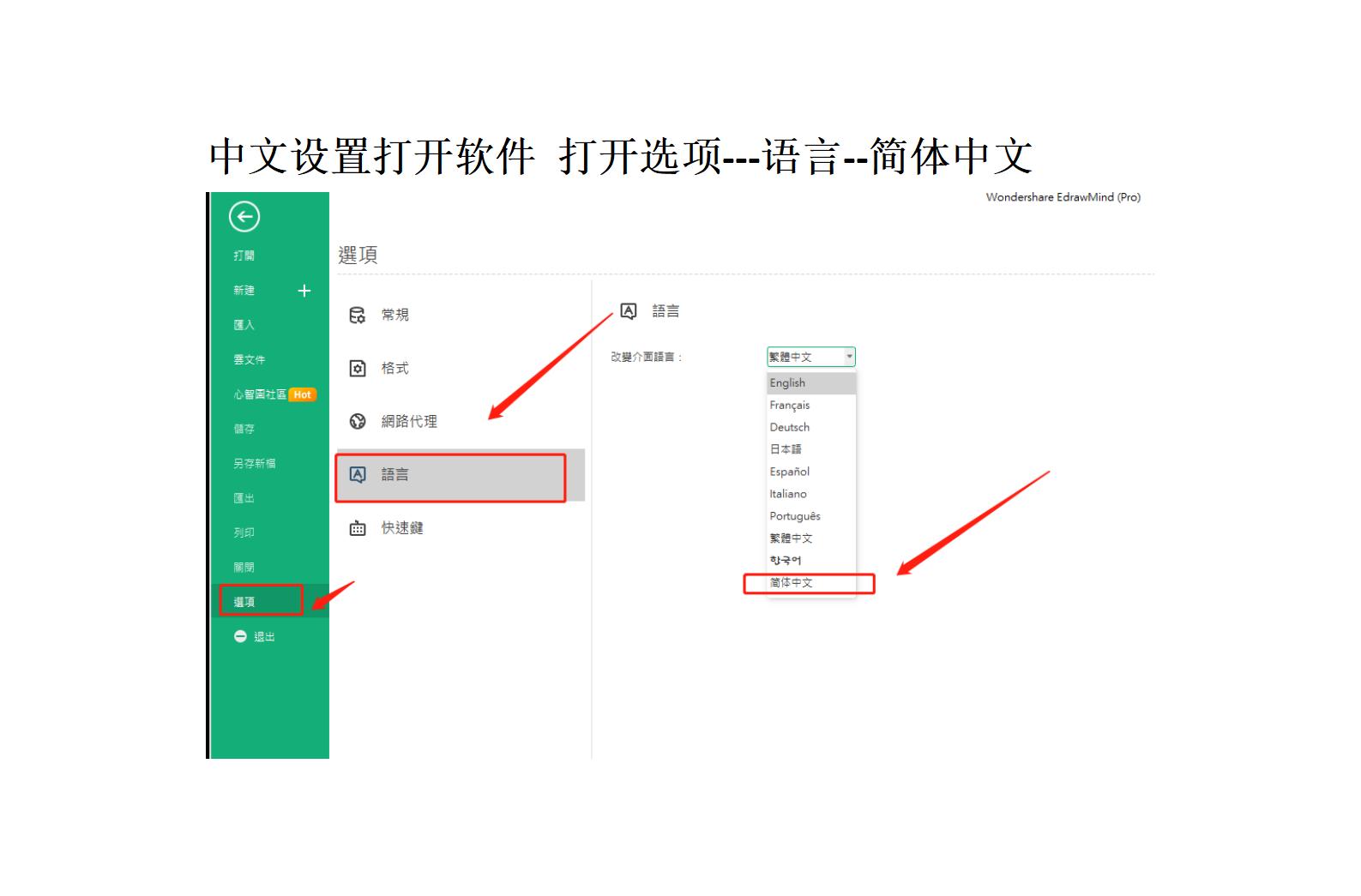Select 關閉 in the sidebar
Viewport: 1361px width, 896px height.
pos(244,567)
